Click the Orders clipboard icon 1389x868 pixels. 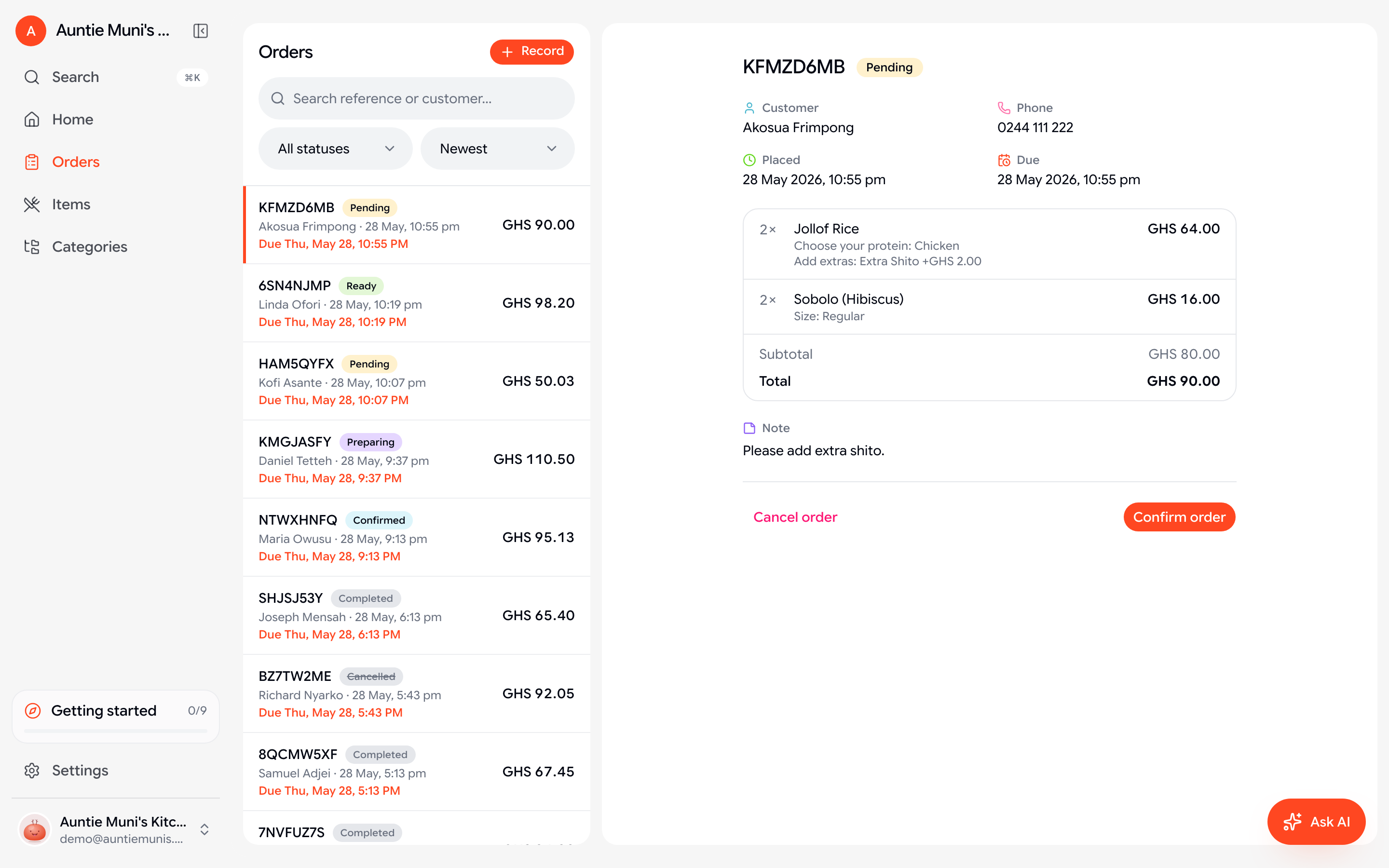click(31, 162)
